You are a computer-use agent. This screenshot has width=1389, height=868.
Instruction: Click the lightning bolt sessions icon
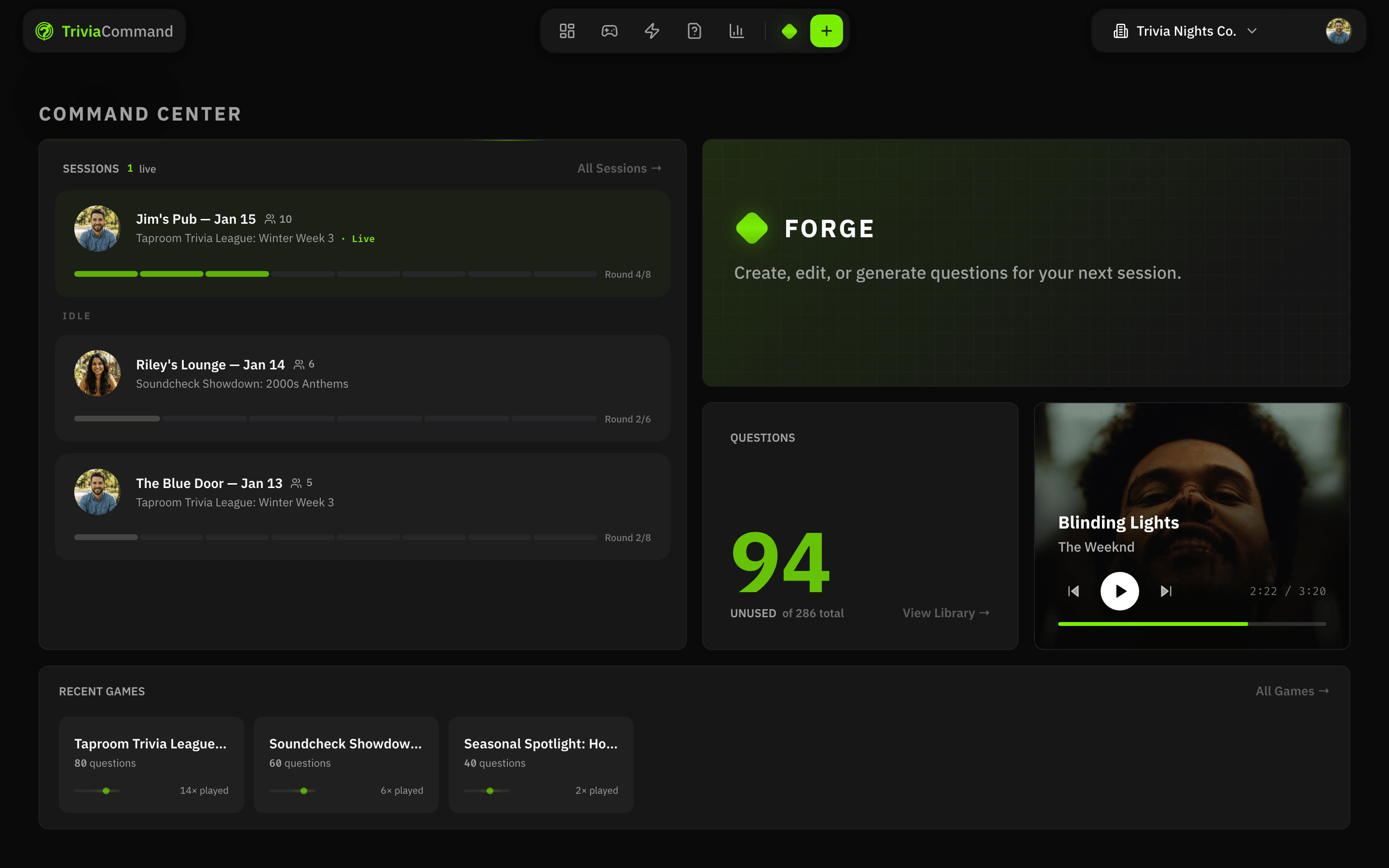(x=652, y=30)
